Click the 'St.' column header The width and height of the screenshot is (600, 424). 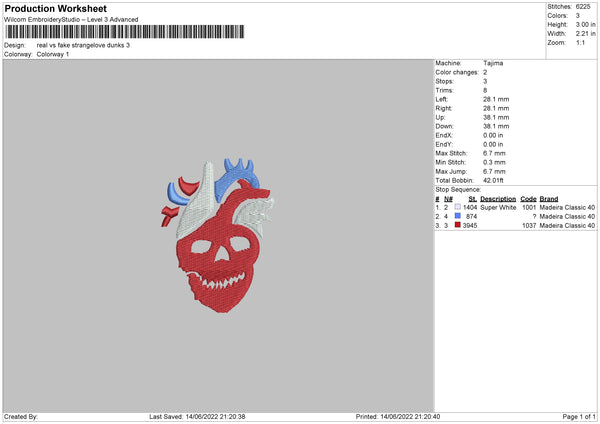[473, 199]
